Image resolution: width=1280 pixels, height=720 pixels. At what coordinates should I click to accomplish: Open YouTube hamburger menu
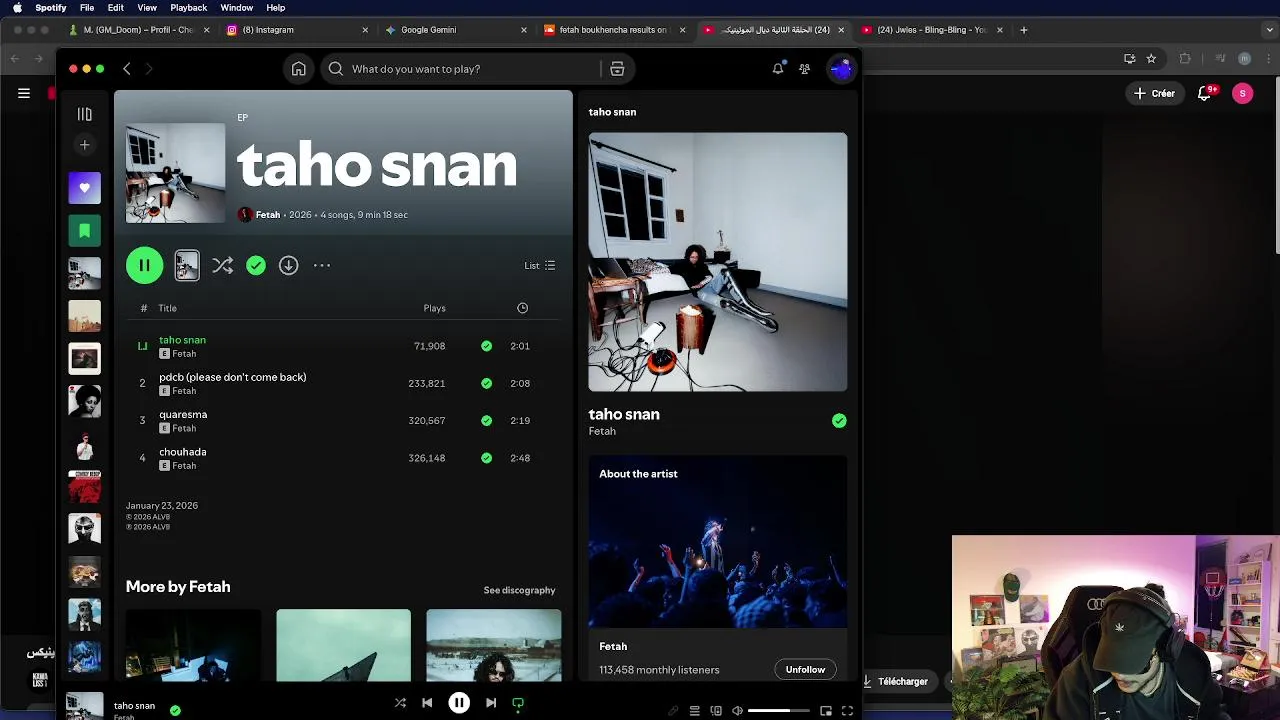[x=24, y=93]
